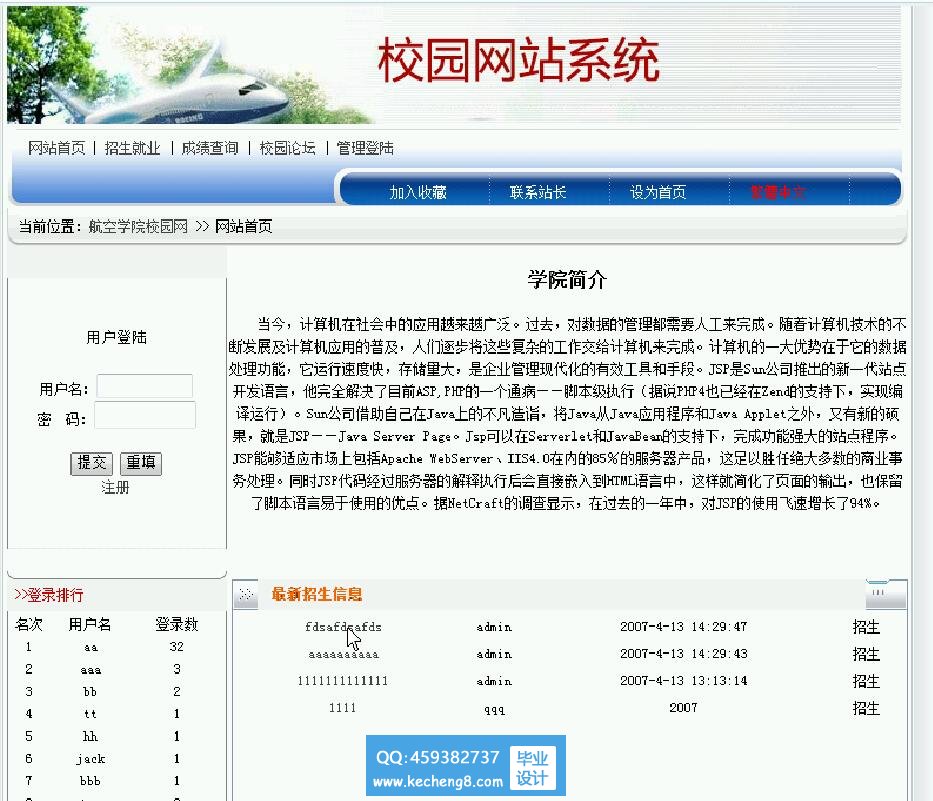This screenshot has height=801, width=933.
Task: Open the fdsafdsafds admissions entry
Action: point(343,627)
